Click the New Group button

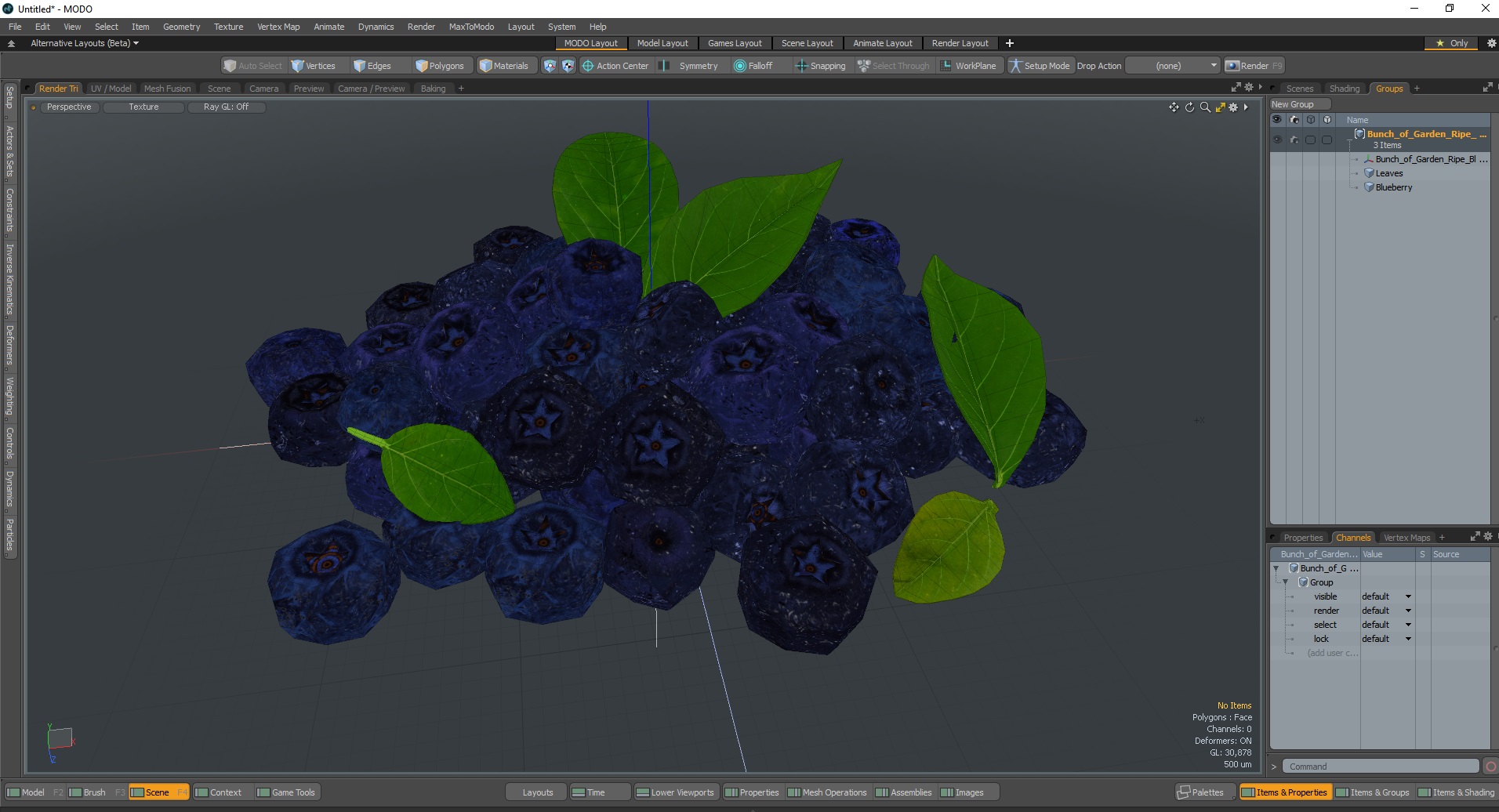pos(1300,104)
